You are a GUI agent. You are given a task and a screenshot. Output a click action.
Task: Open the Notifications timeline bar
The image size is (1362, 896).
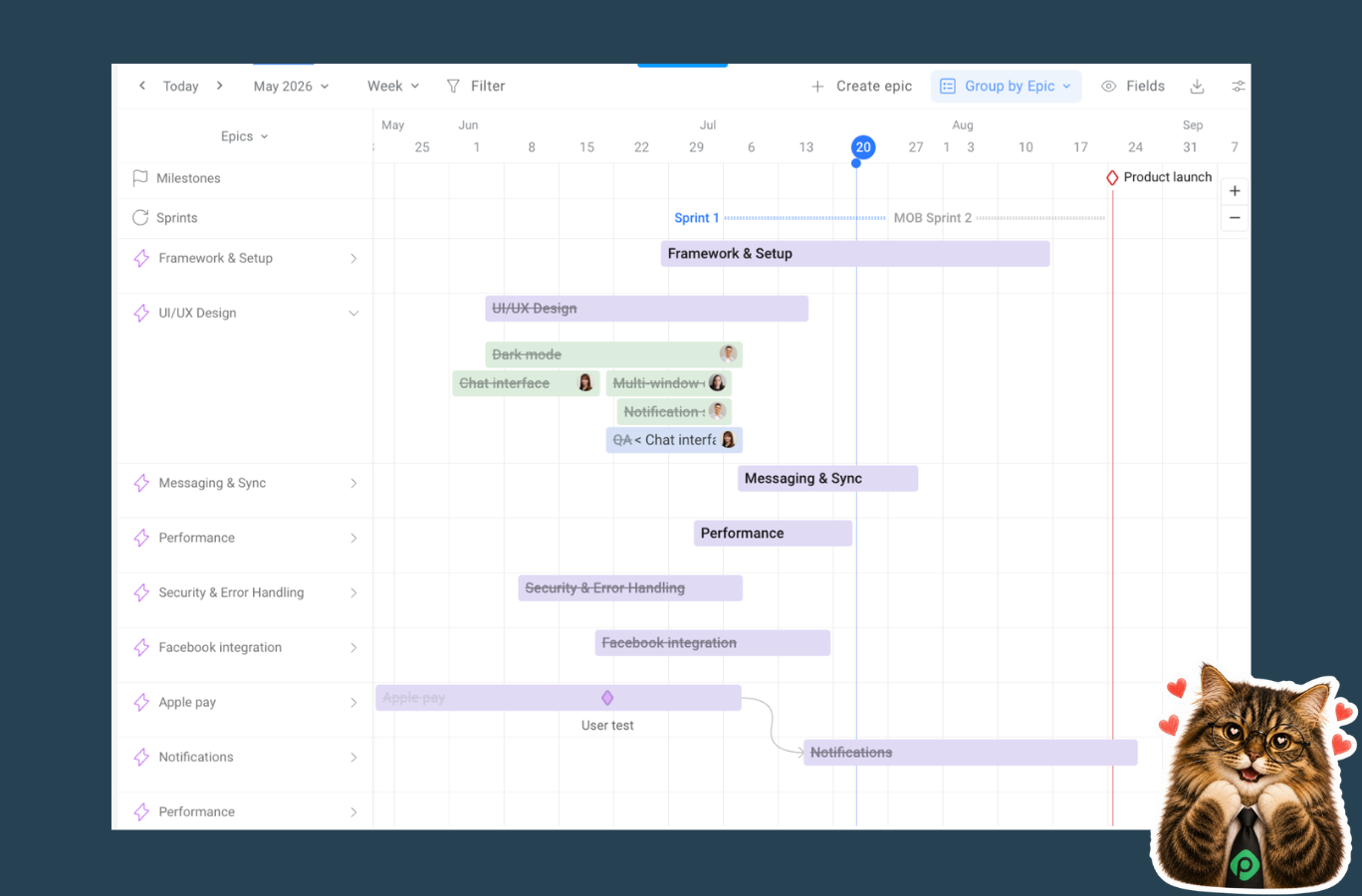(x=971, y=753)
